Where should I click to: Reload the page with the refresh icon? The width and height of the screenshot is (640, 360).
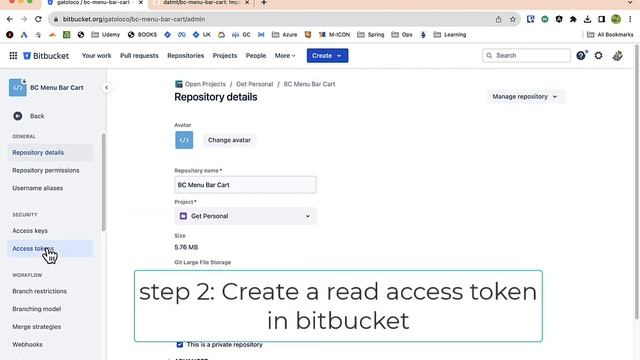click(x=38, y=19)
